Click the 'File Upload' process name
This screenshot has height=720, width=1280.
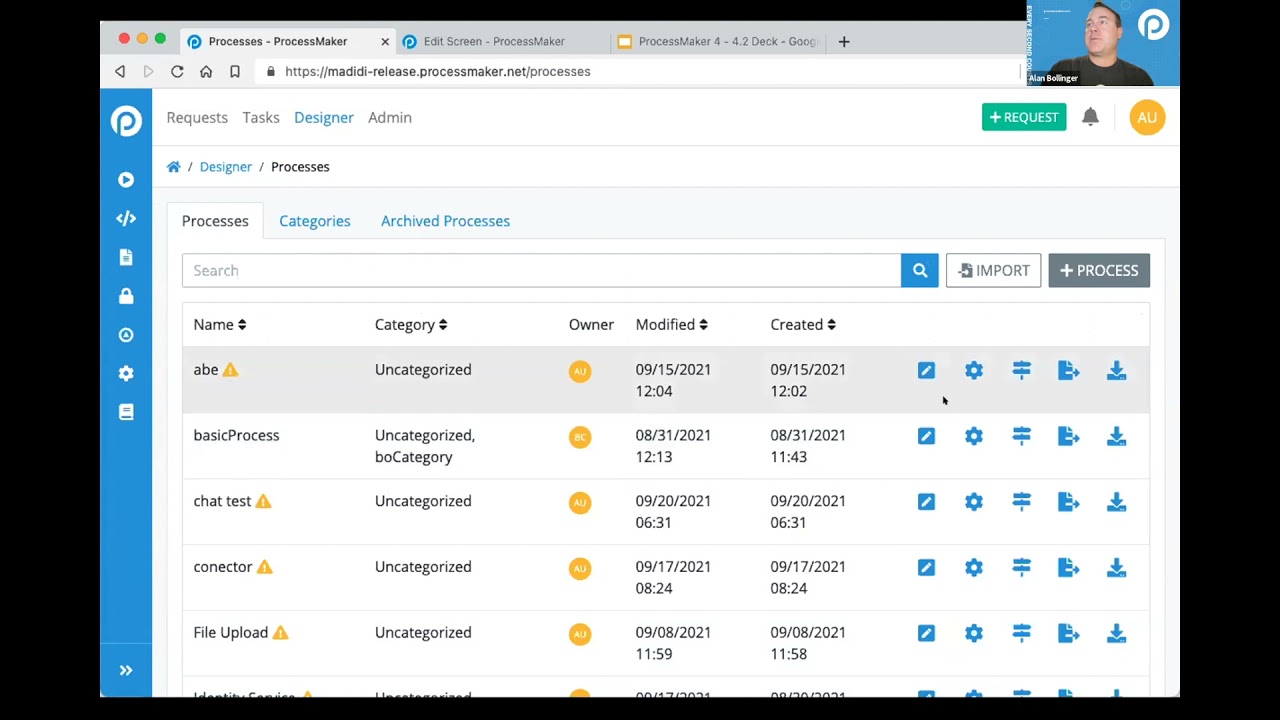231,633
